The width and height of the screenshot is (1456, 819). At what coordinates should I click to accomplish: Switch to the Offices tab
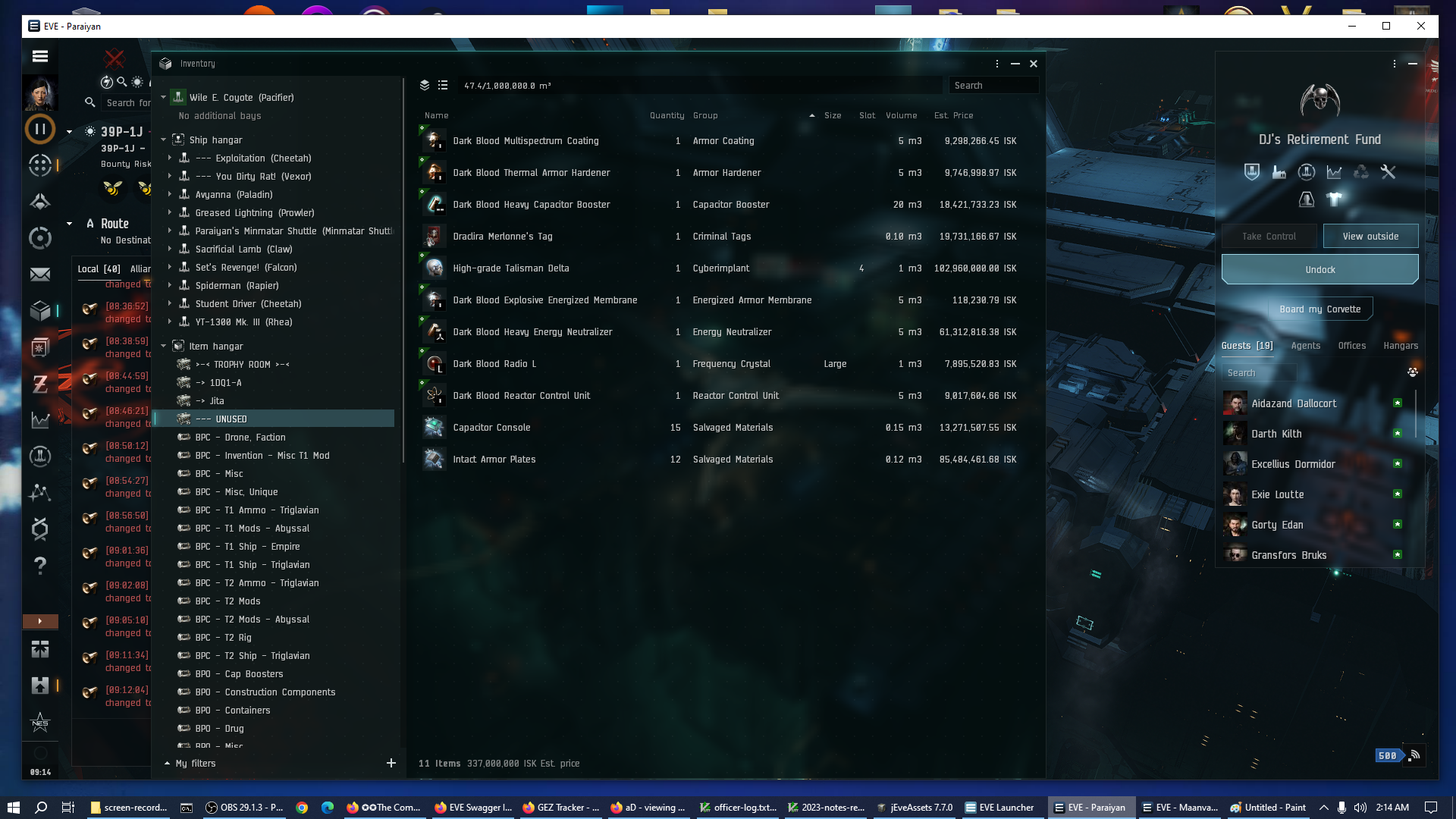(1351, 346)
